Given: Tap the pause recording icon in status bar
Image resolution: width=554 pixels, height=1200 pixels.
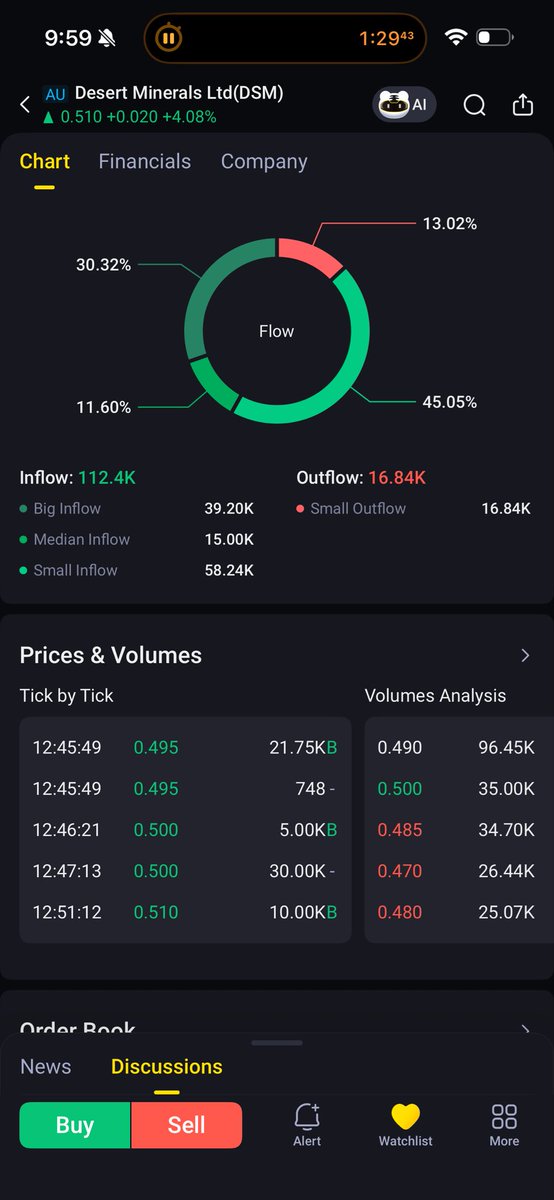Looking at the screenshot, I should pos(168,39).
